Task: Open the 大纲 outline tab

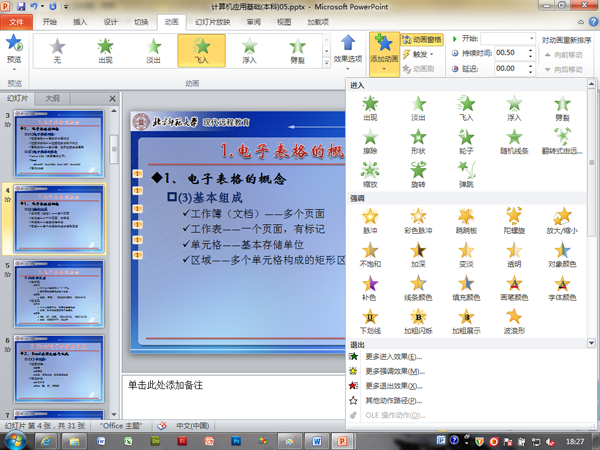Action: click(x=53, y=99)
